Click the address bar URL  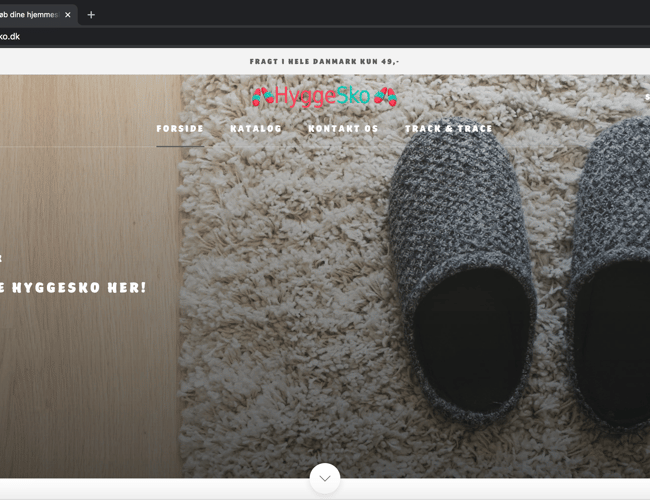pos(10,36)
